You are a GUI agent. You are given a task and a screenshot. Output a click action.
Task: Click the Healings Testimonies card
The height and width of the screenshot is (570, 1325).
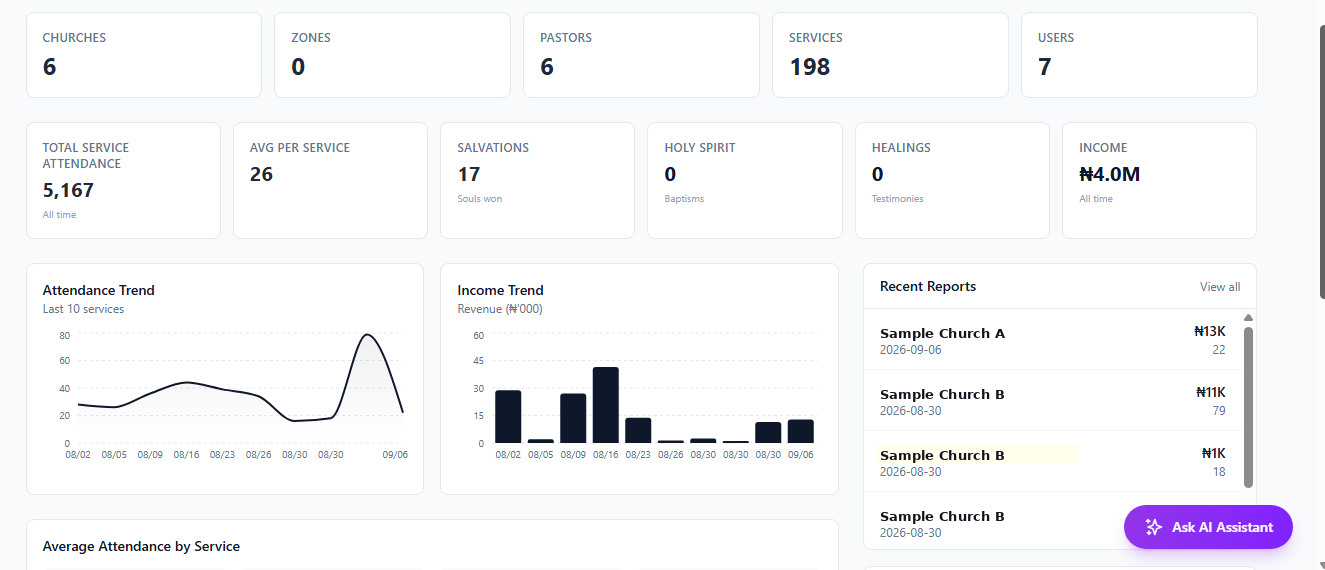[952, 180]
